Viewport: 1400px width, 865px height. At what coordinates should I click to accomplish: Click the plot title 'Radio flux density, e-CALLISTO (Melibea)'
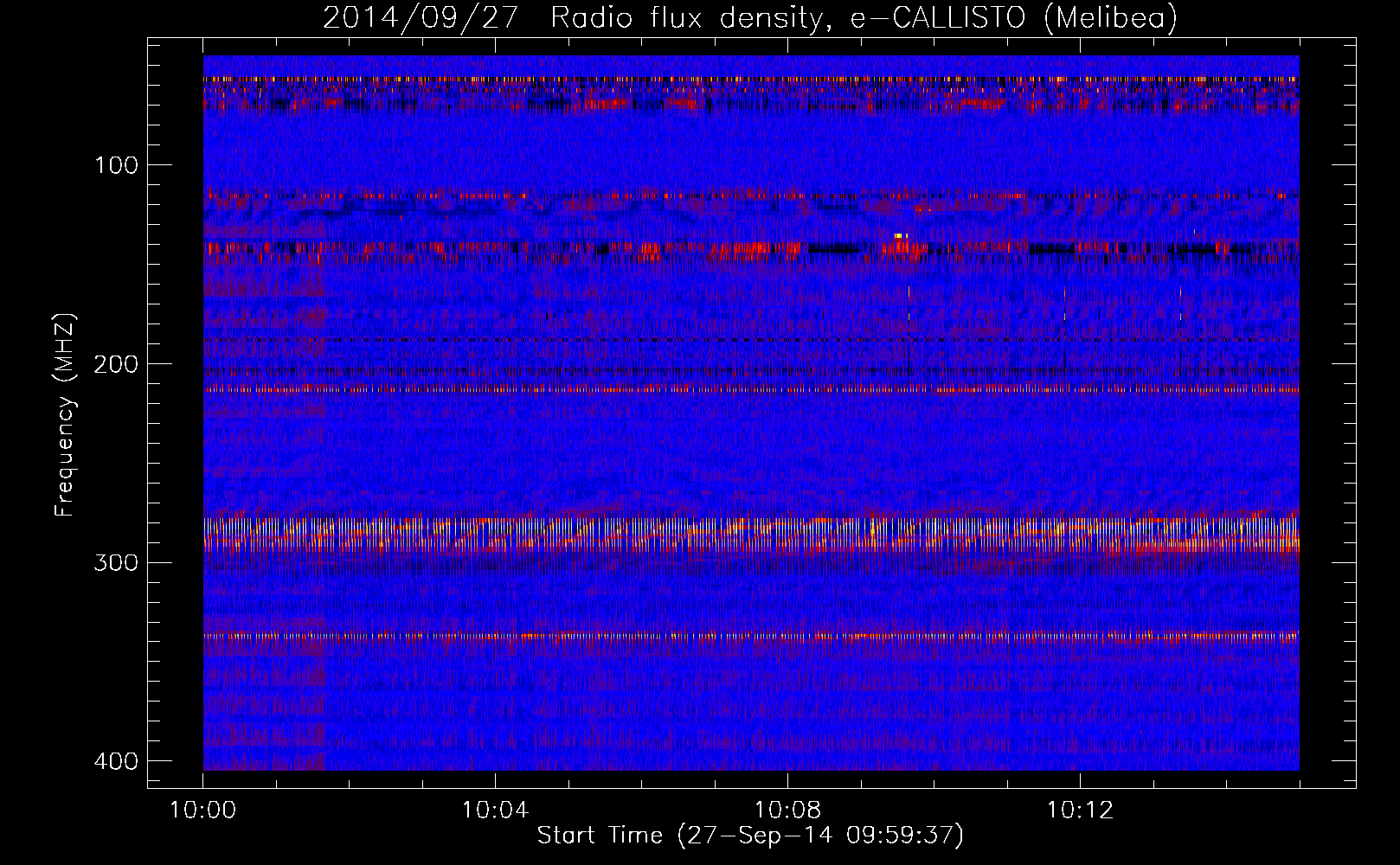pyautogui.click(x=864, y=17)
